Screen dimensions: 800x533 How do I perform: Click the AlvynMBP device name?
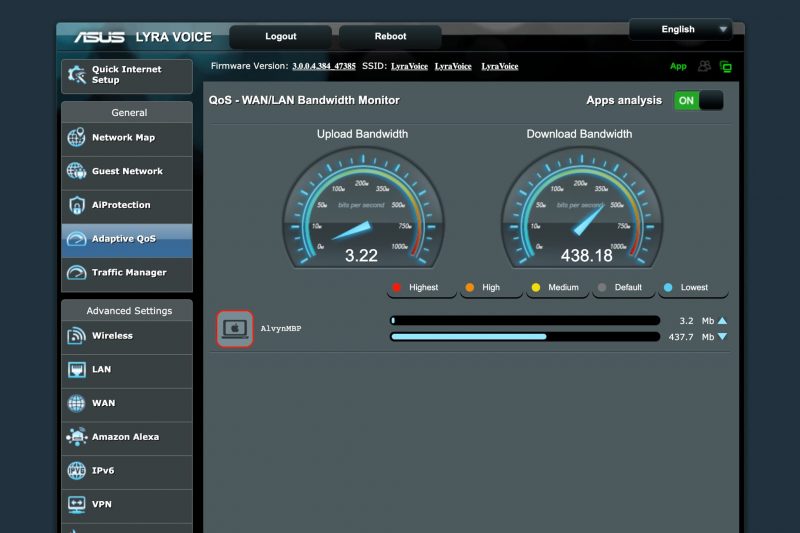[281, 329]
